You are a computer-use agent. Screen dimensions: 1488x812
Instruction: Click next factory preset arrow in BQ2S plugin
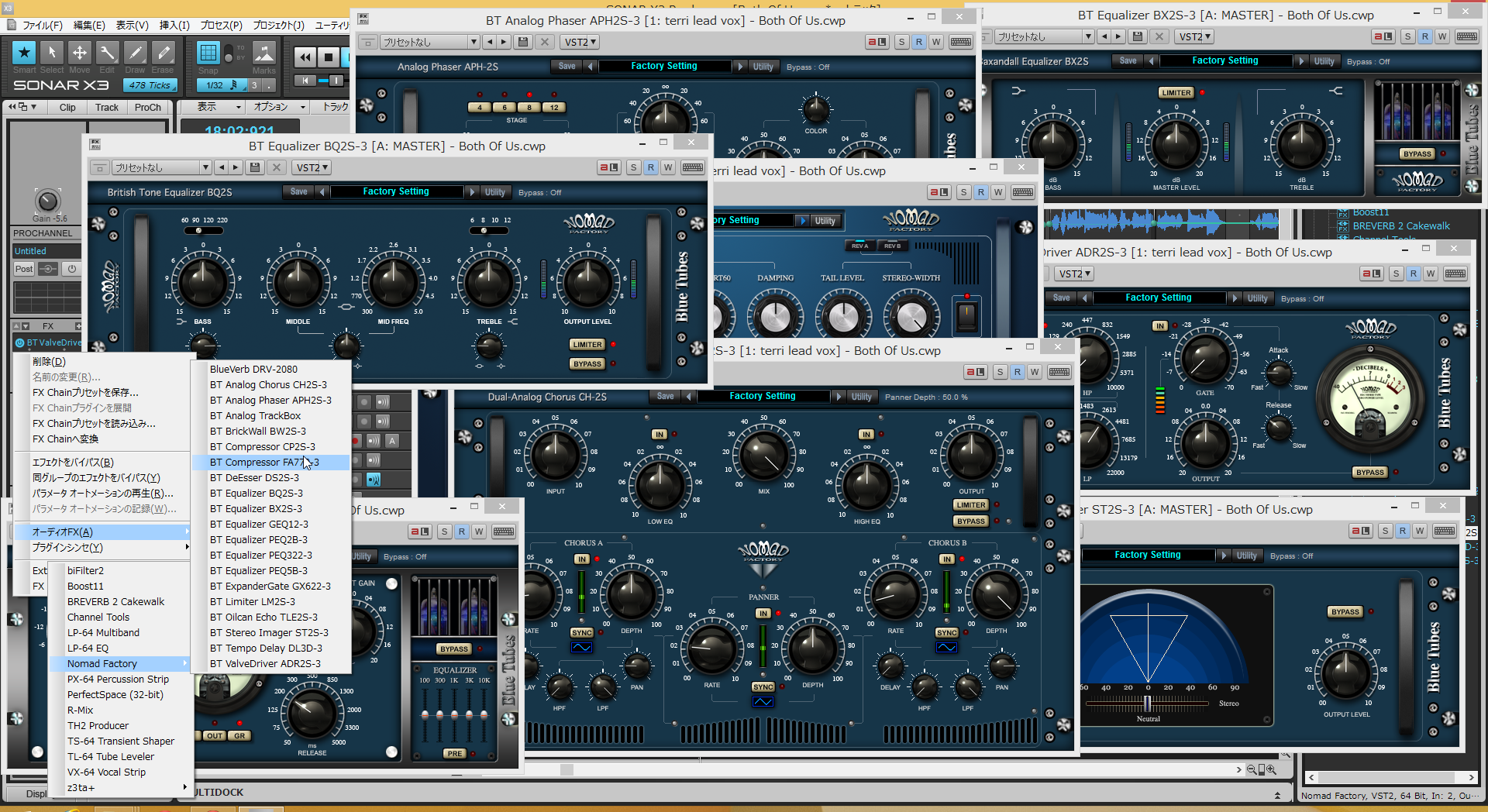(x=471, y=191)
